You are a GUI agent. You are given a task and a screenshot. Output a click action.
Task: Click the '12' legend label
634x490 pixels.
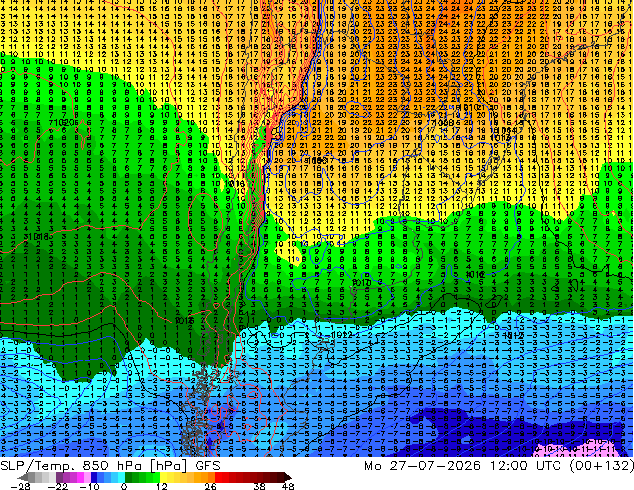tap(162, 486)
